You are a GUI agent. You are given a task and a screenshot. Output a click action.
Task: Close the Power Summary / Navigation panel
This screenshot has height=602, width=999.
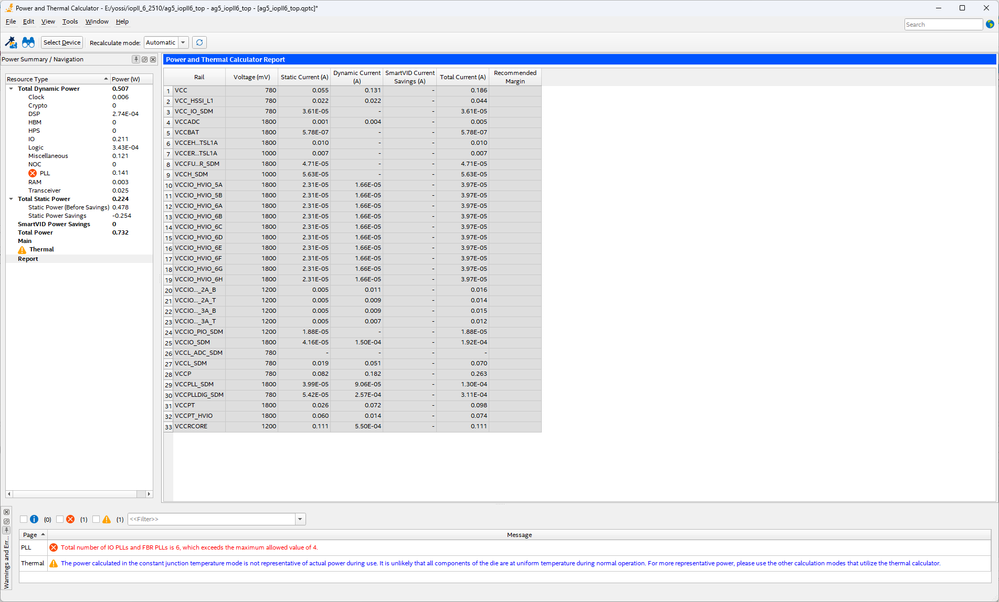pyautogui.click(x=153, y=59)
